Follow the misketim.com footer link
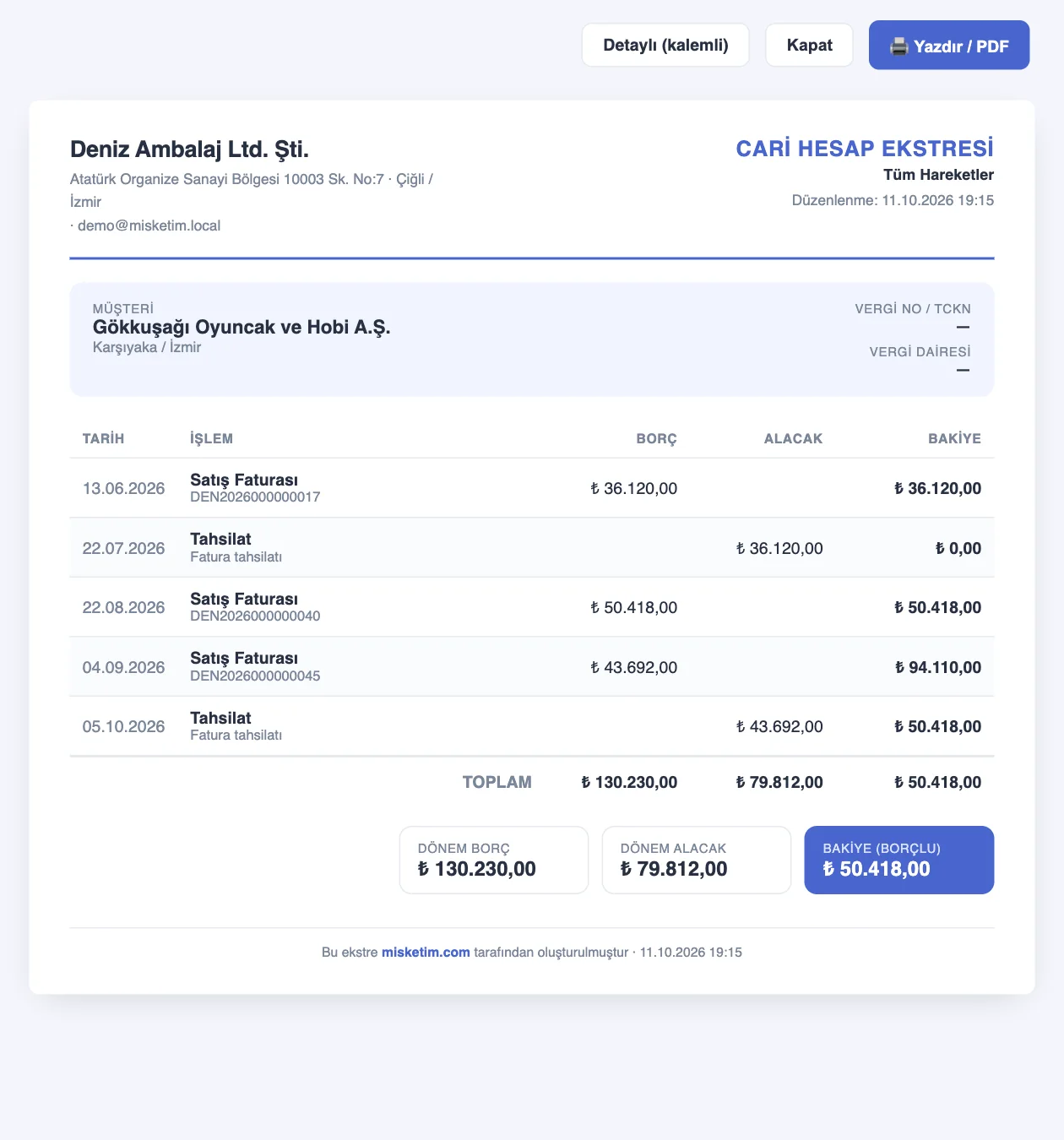 (x=426, y=952)
